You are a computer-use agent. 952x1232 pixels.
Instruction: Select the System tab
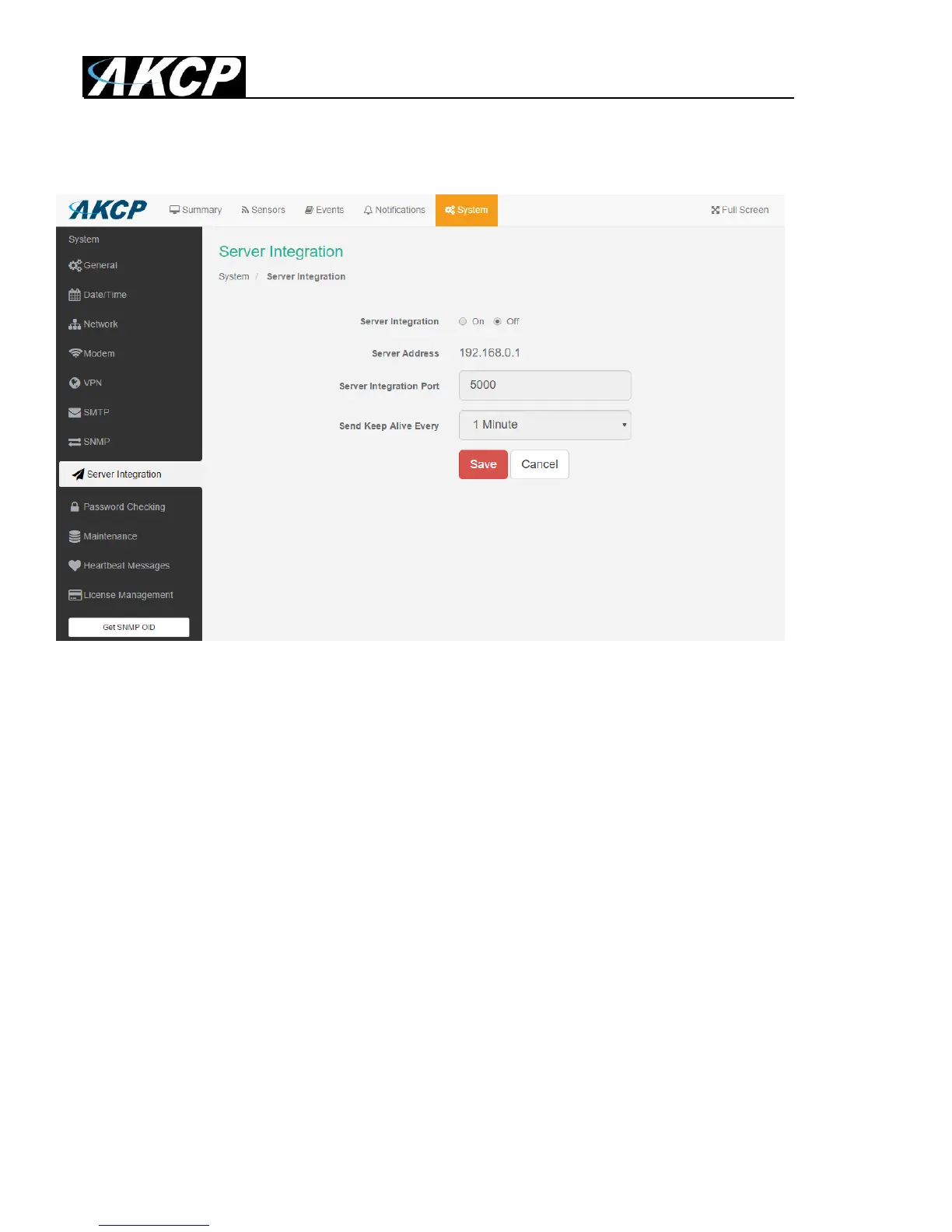tap(467, 210)
